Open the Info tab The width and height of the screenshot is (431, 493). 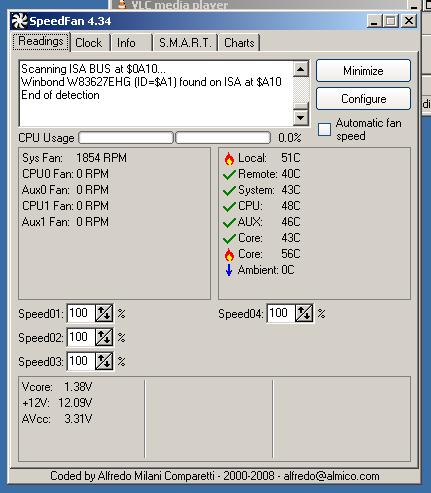131,43
